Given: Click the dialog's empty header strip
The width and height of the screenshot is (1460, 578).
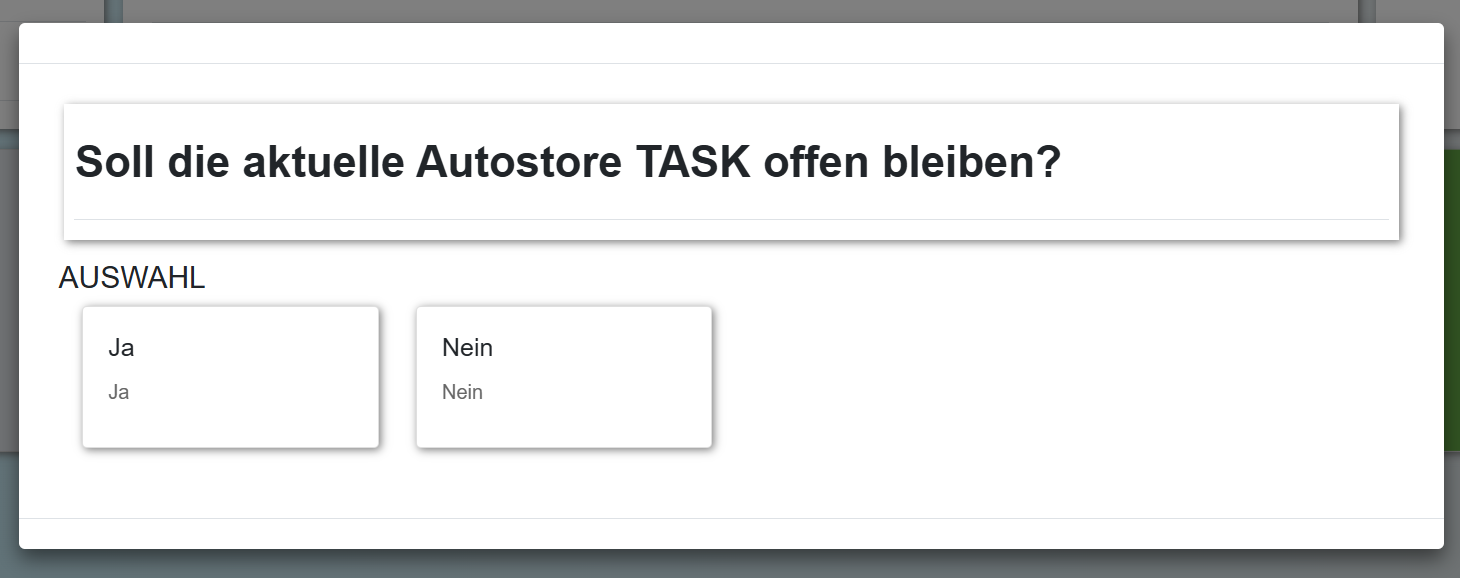Looking at the screenshot, I should tap(730, 43).
